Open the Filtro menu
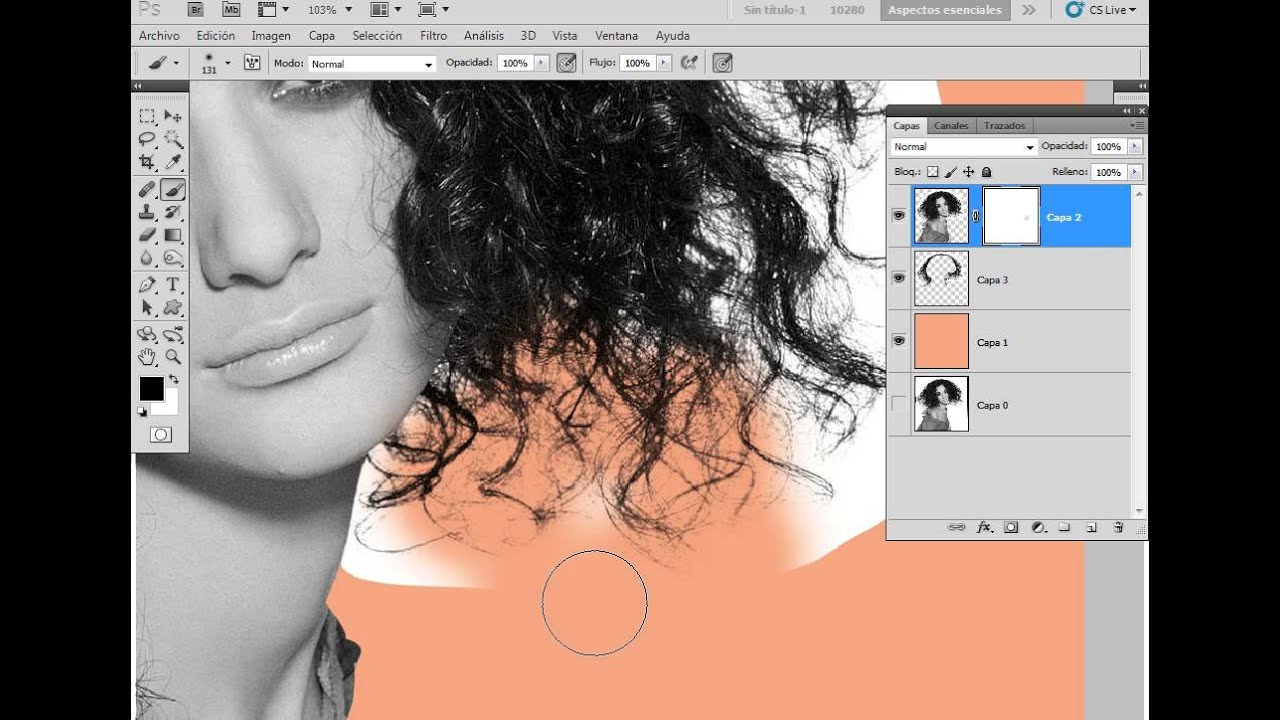 433,36
